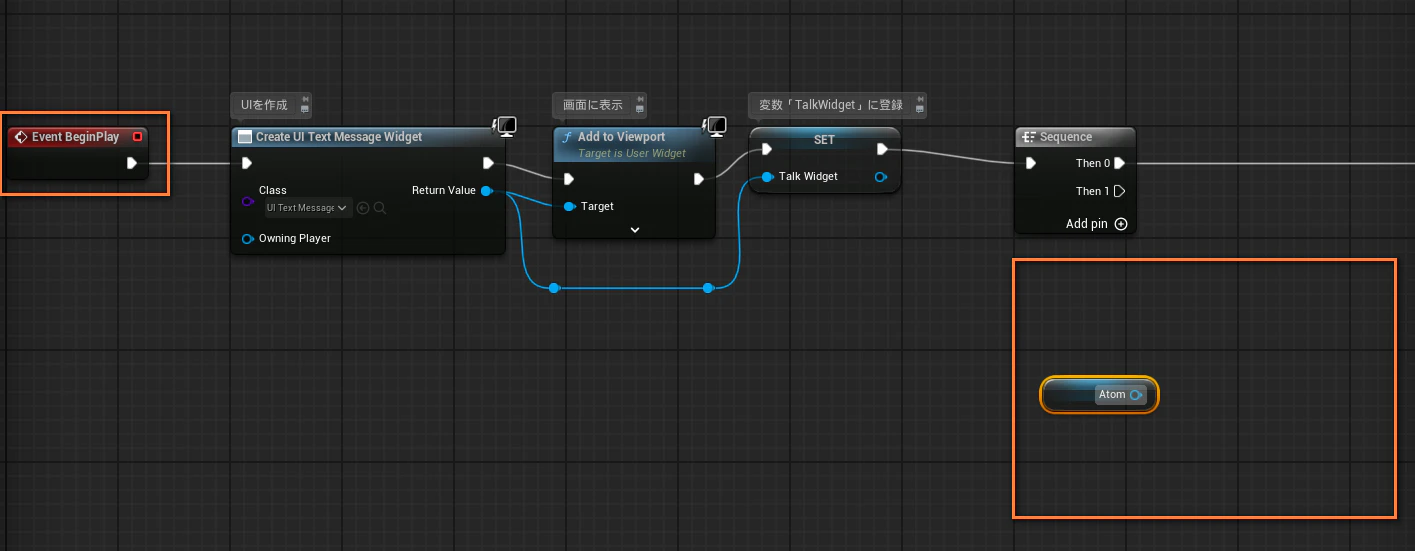Select the Add to Viewport node title
Image resolution: width=1415 pixels, height=551 pixels.
tap(621, 137)
